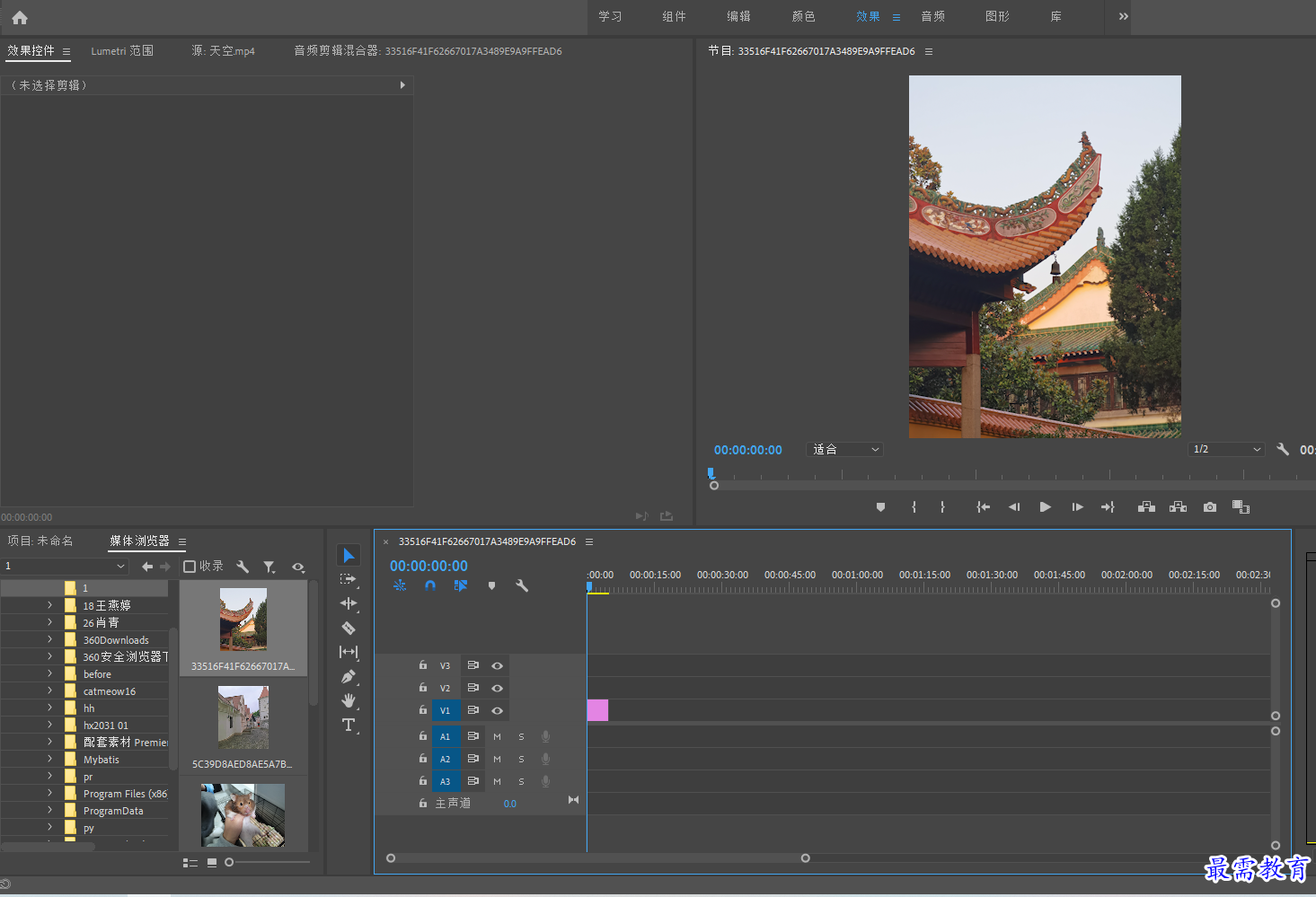Toggle V1 track output eye
1316x897 pixels.
(497, 710)
